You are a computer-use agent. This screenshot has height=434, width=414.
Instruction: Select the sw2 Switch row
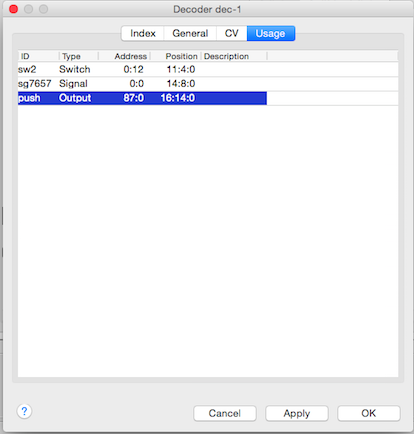coord(208,69)
